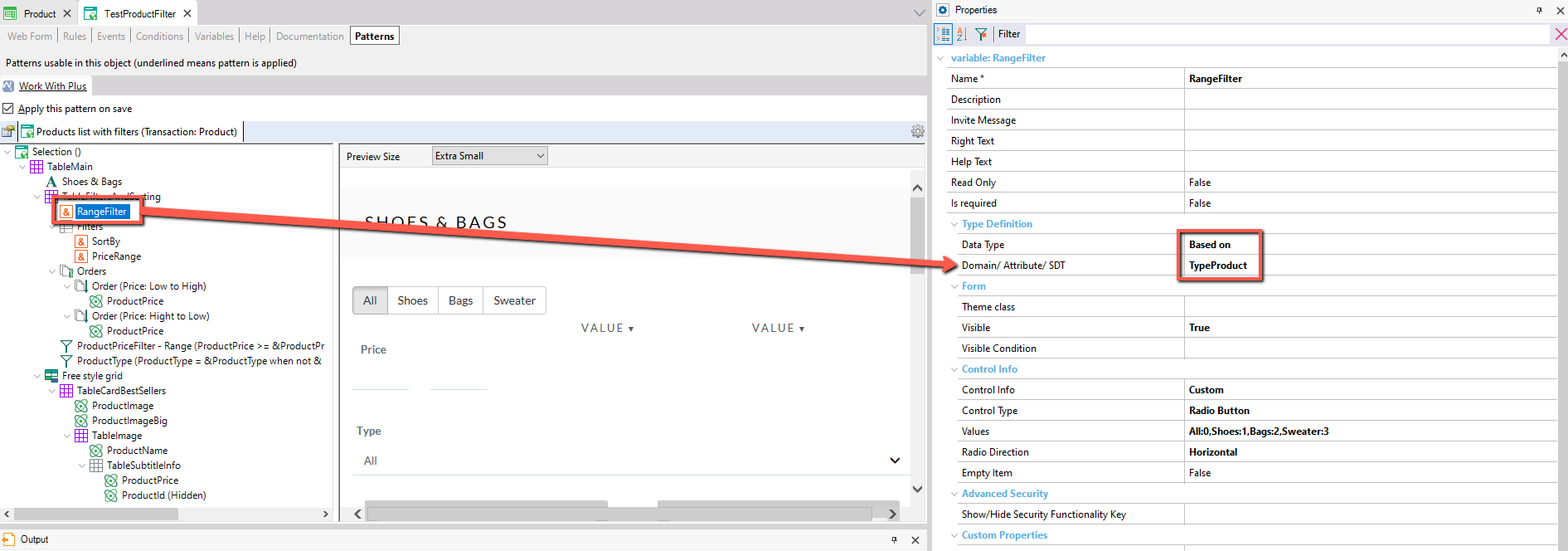Switch to the Web Form tab
This screenshot has height=551, width=1568.
tap(30, 37)
